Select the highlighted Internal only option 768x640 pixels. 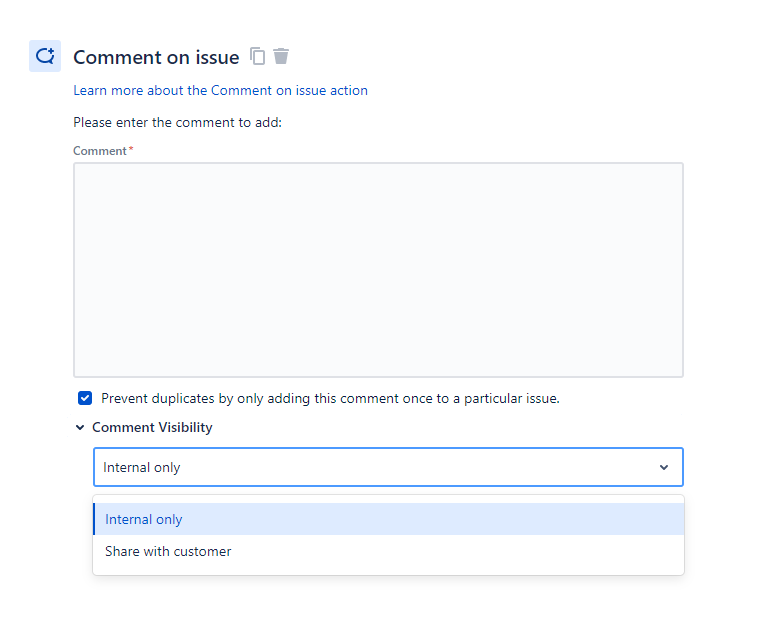[x=388, y=519]
